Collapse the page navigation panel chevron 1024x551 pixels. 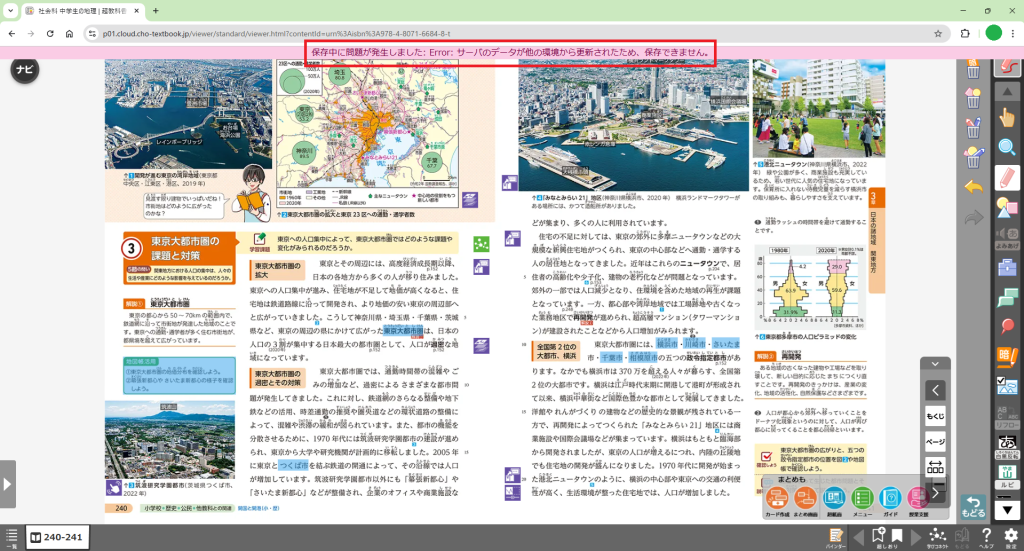point(935,364)
